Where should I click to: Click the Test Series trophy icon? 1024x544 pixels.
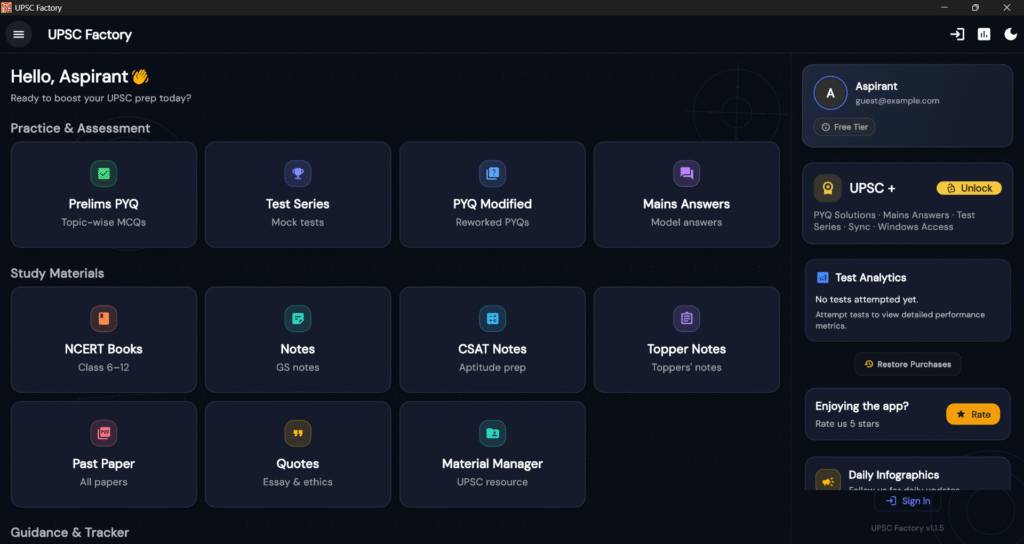point(298,174)
